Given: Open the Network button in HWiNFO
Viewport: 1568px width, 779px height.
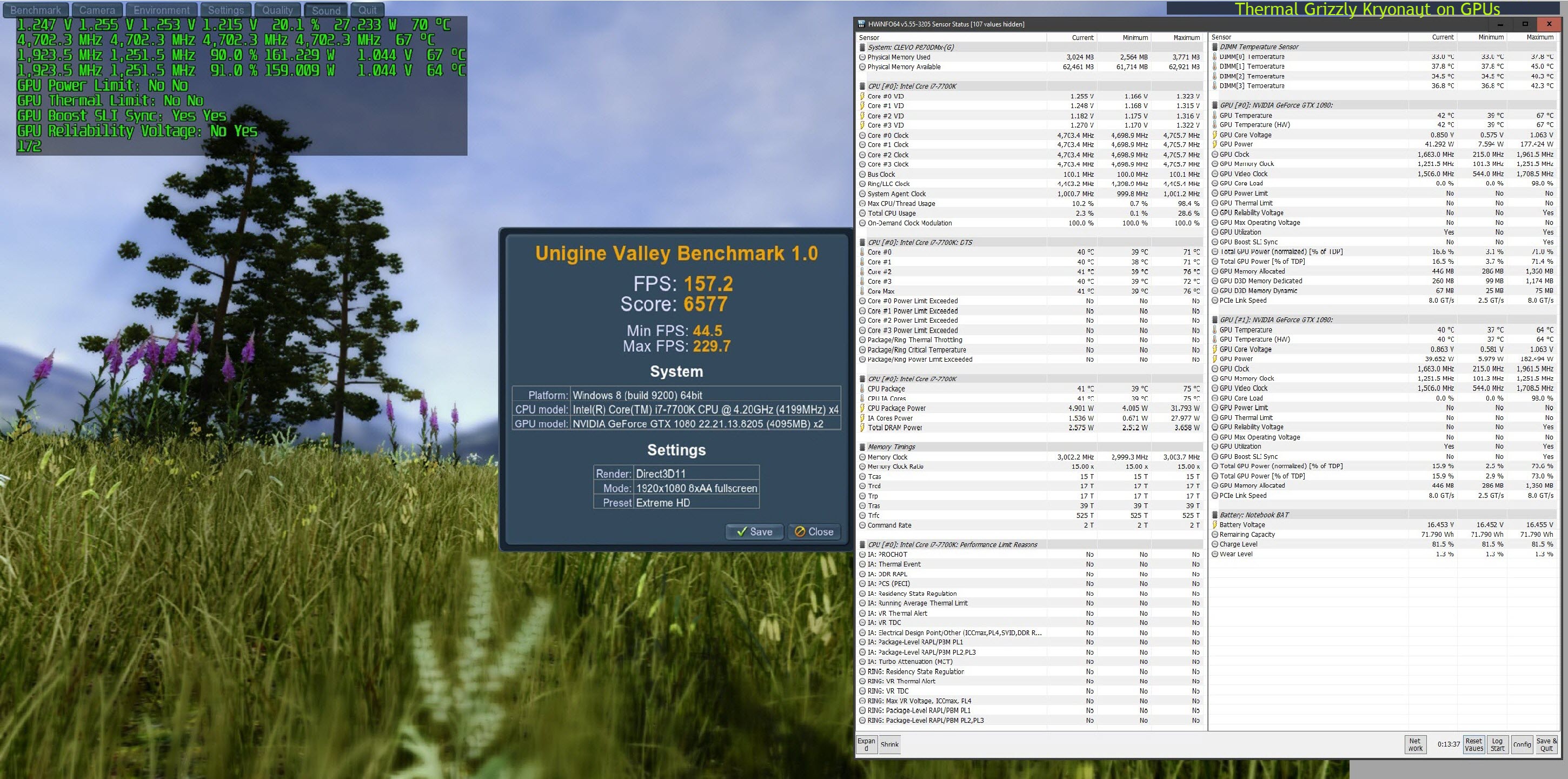Looking at the screenshot, I should tap(1415, 744).
